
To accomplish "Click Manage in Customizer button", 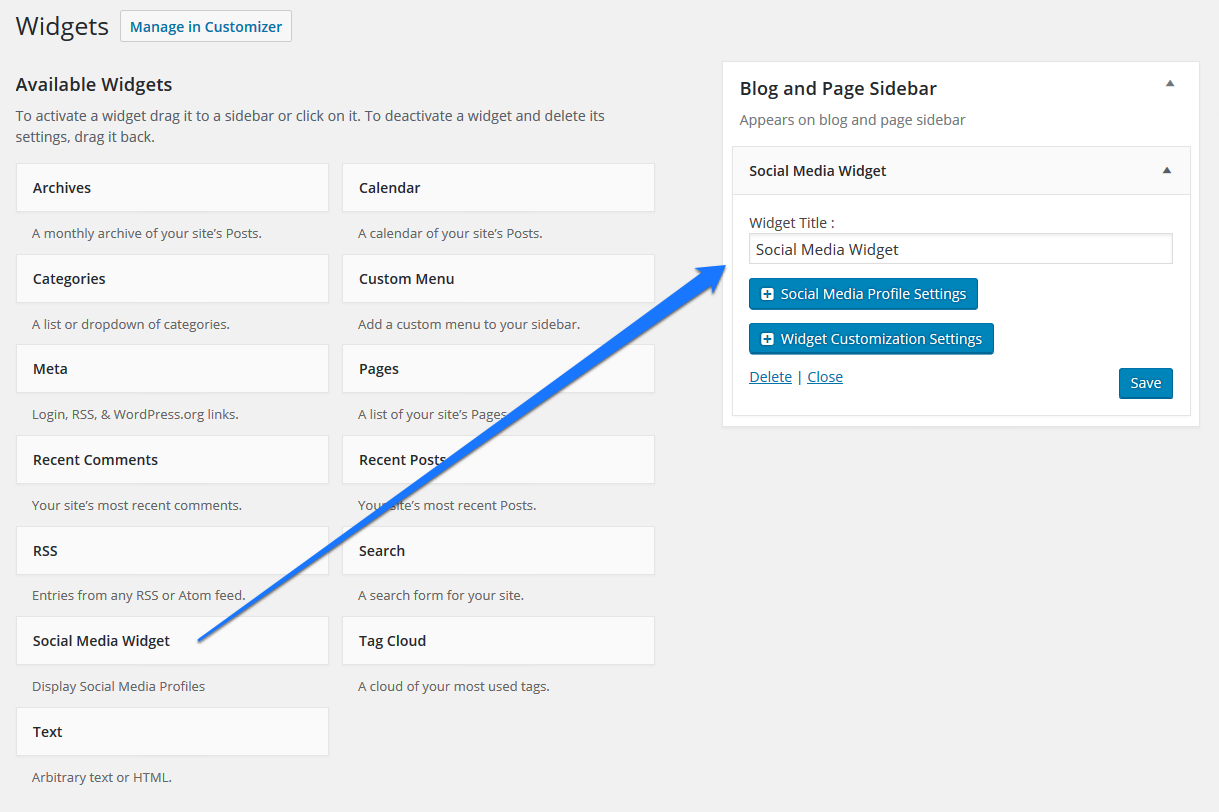I will click(x=206, y=27).
